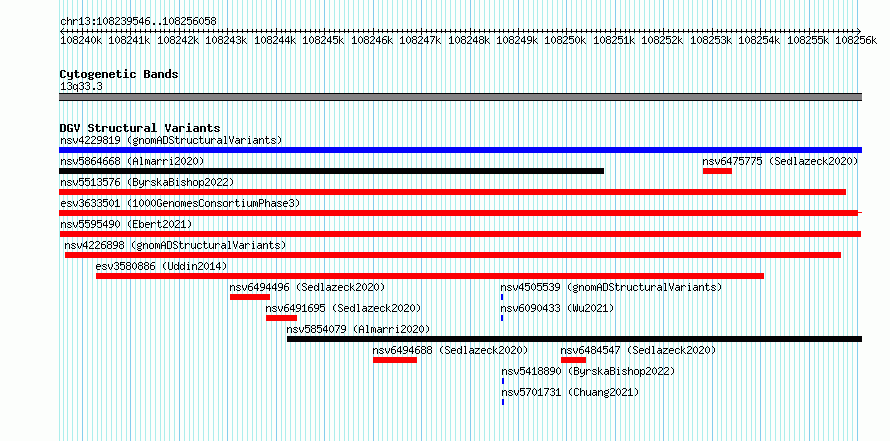The image size is (890, 441).
Task: Click the nsv4229819 gnomAD variant label
Action: (x=171, y=140)
